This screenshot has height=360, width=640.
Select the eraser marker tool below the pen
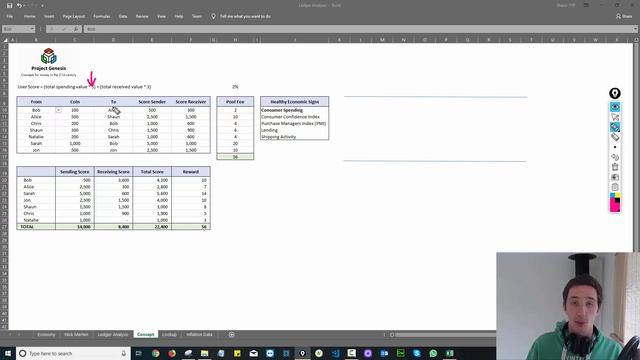[615, 137]
